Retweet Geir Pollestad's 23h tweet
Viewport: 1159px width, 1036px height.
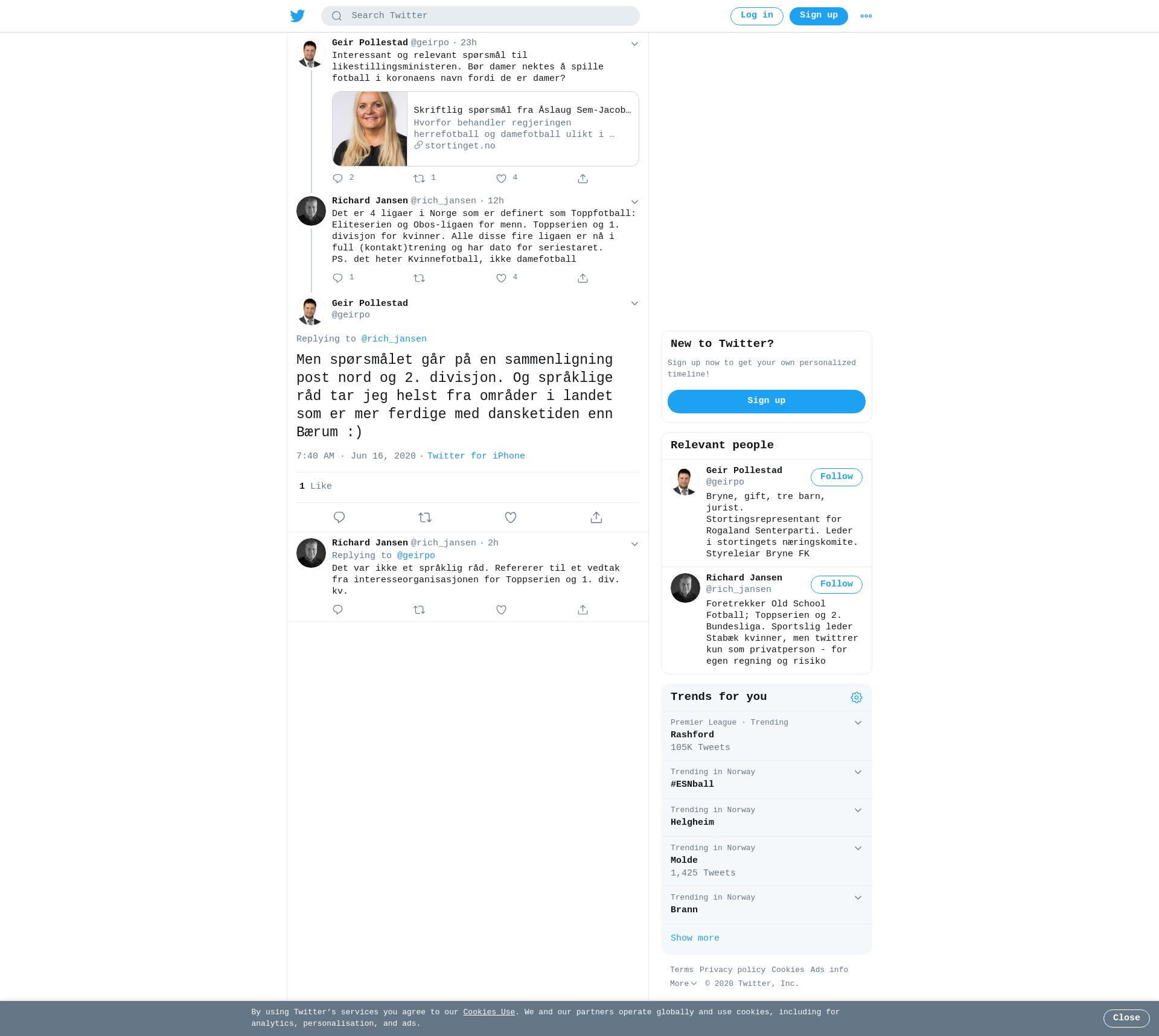coord(420,179)
